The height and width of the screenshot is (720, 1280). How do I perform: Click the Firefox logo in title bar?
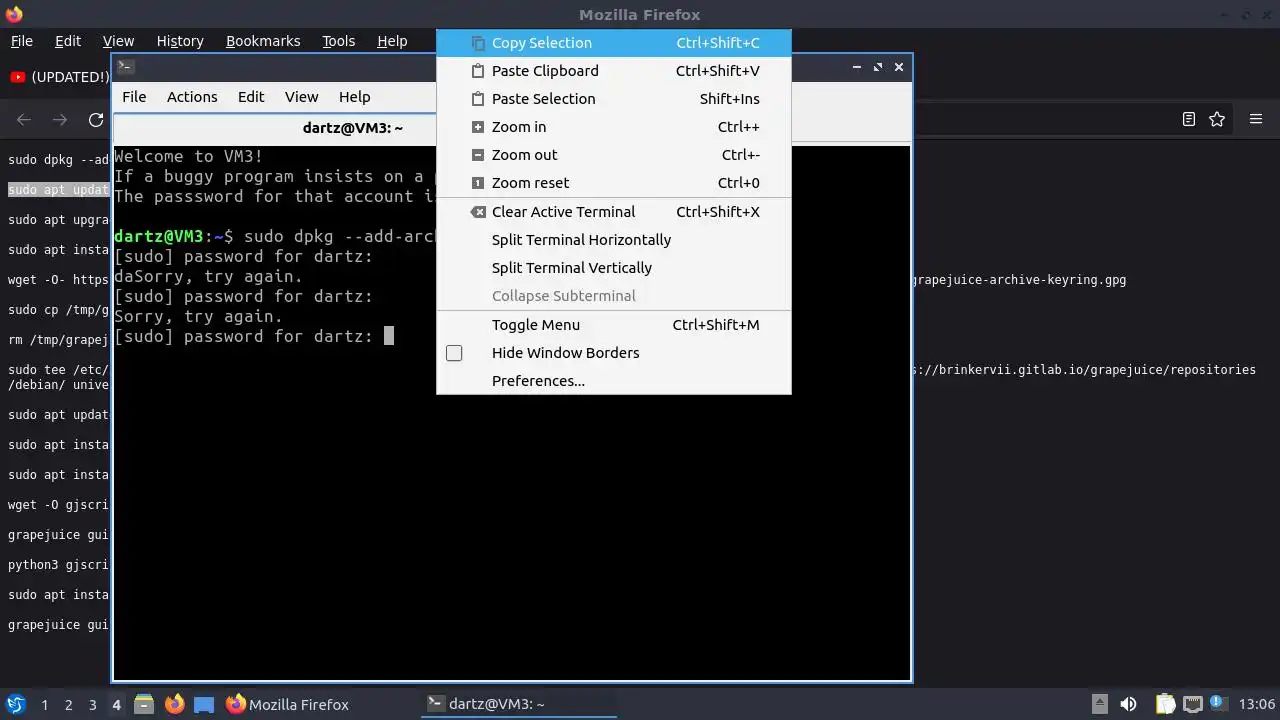(13, 14)
